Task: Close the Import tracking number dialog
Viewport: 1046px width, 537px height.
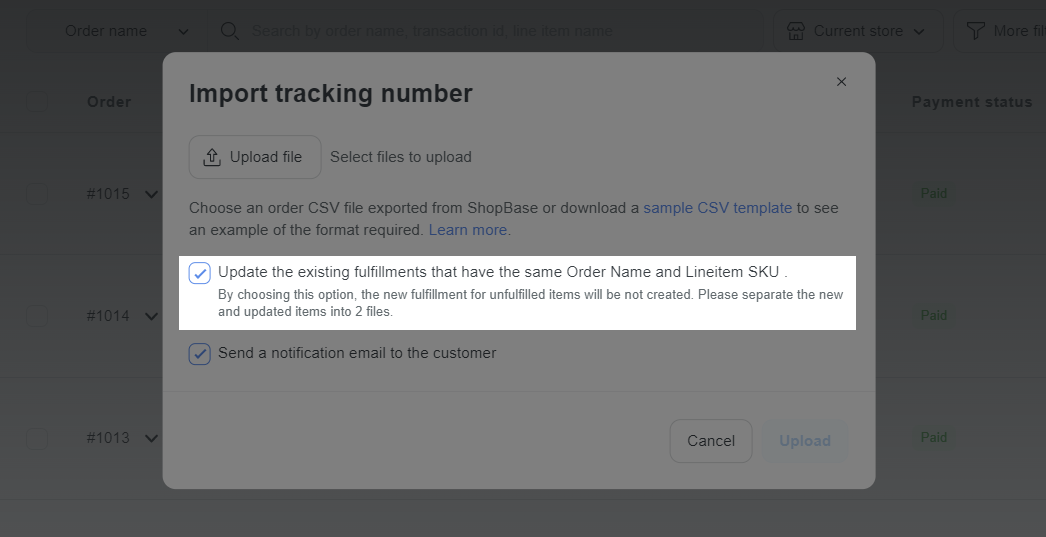Action: pos(841,81)
